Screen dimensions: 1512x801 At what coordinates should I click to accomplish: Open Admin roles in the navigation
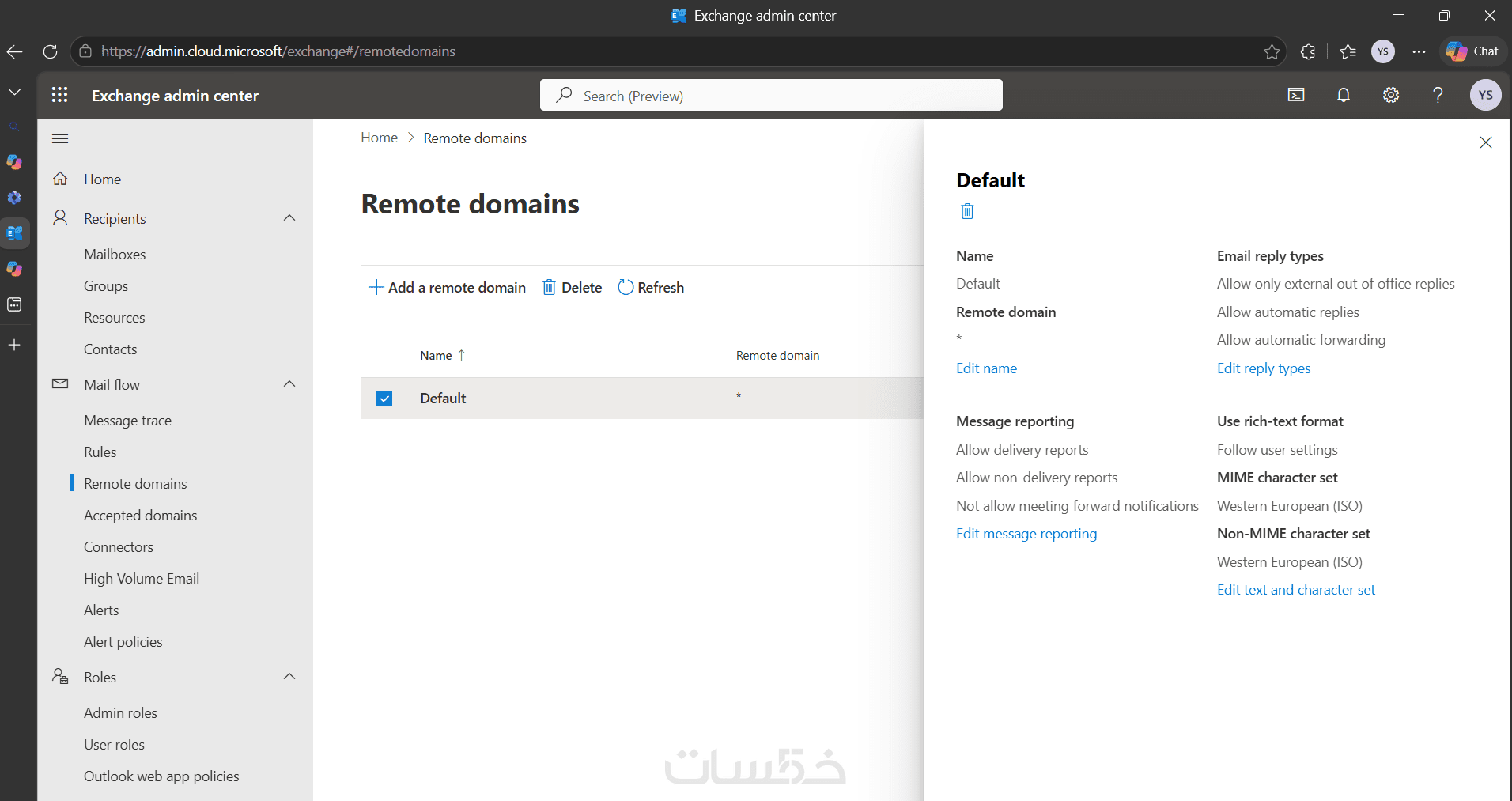tap(120, 713)
